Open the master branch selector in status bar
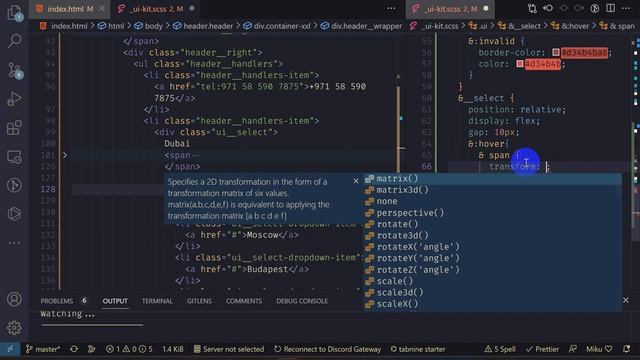Image resolution: width=640 pixels, height=360 pixels. pos(43,349)
